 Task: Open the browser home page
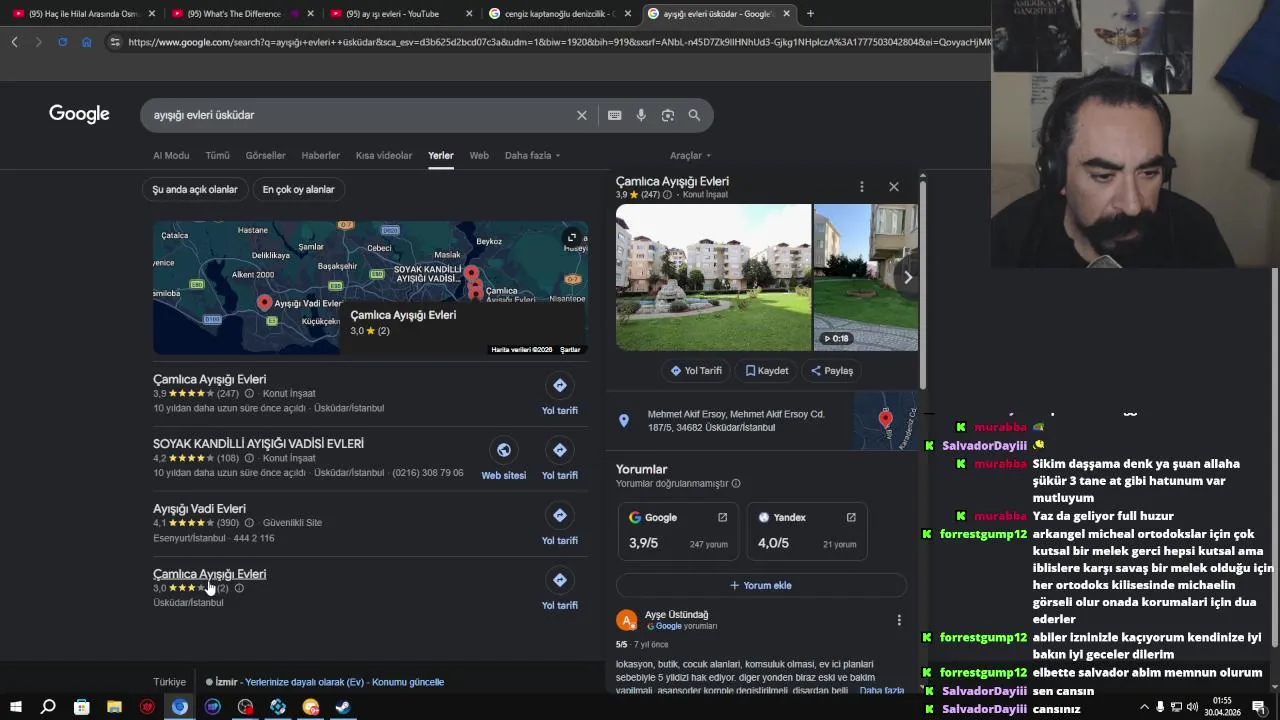[x=87, y=42]
